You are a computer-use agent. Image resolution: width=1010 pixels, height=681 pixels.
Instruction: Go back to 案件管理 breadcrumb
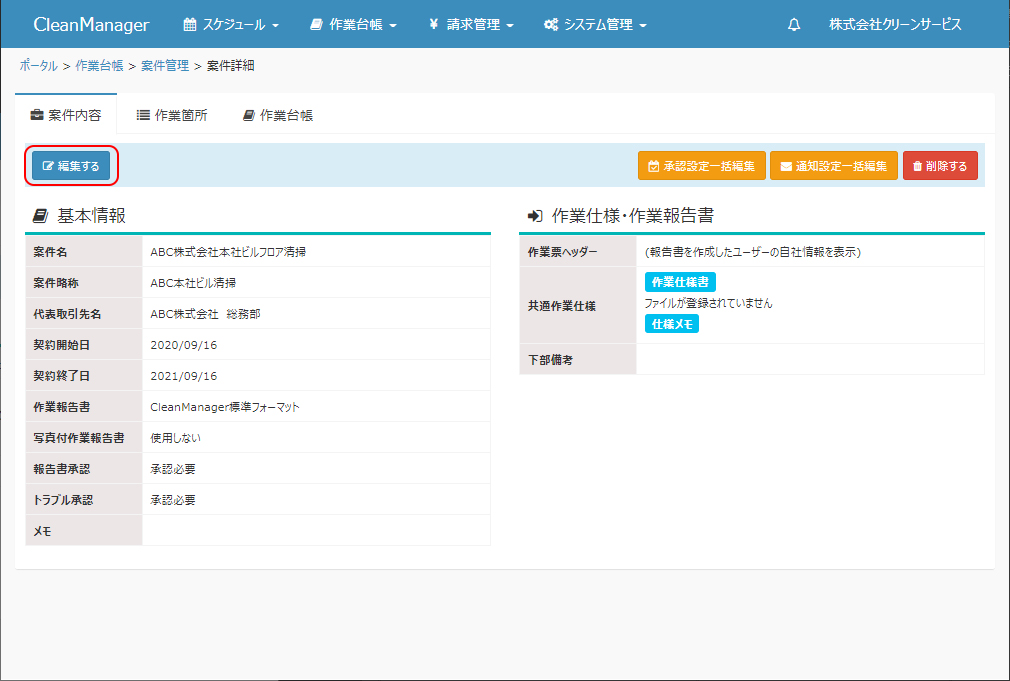(165, 66)
